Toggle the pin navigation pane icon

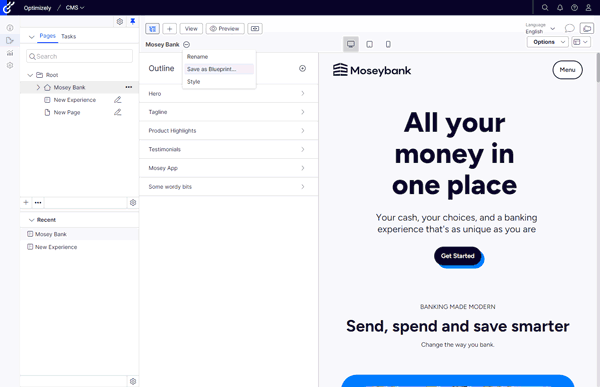pos(132,21)
